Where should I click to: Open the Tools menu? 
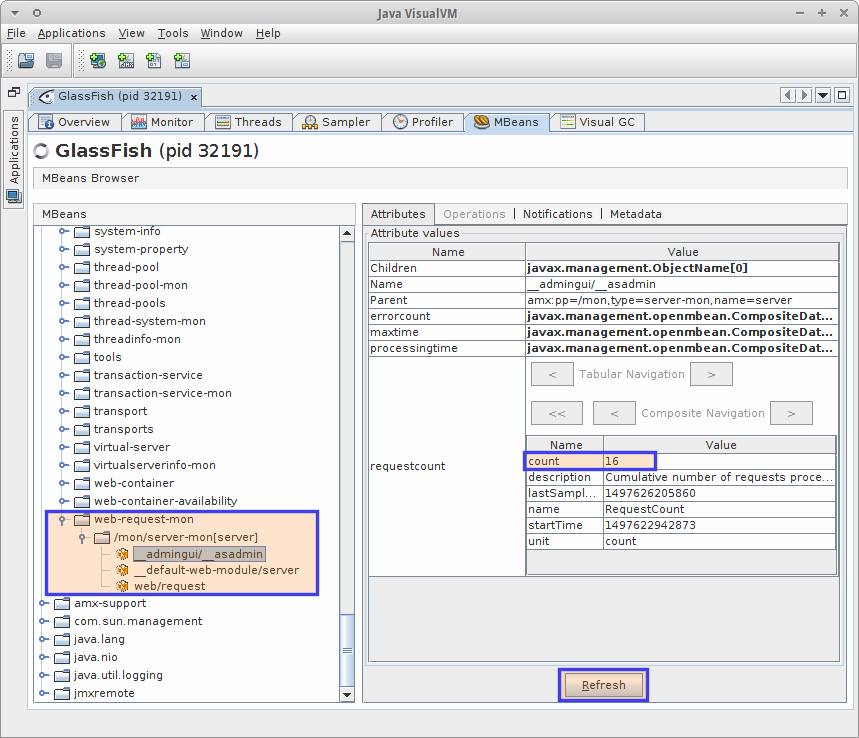pos(173,33)
